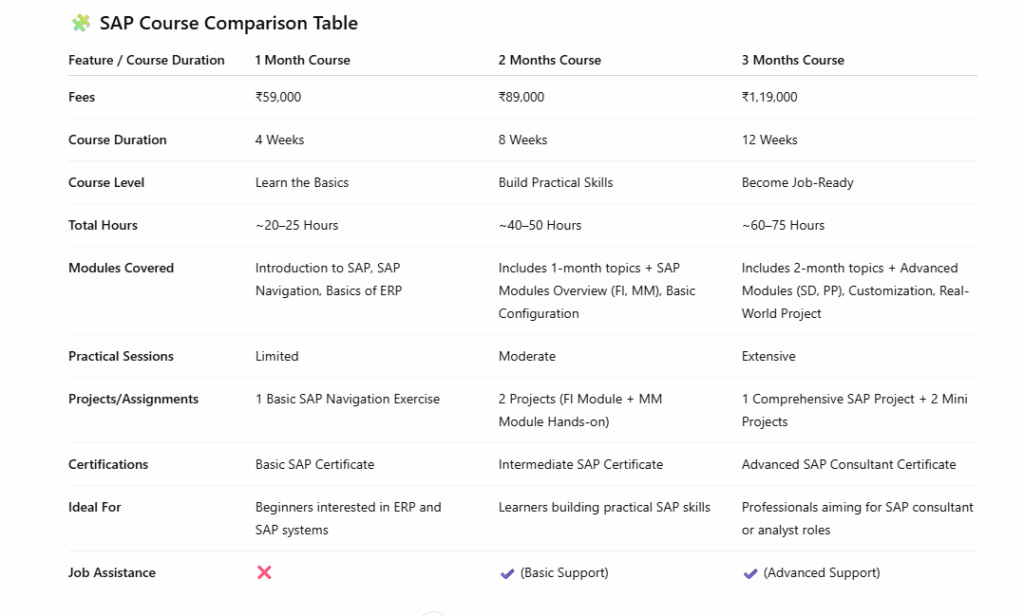Click the 3 Months Course column header
Screen dimensions: 1024x616
(x=792, y=60)
